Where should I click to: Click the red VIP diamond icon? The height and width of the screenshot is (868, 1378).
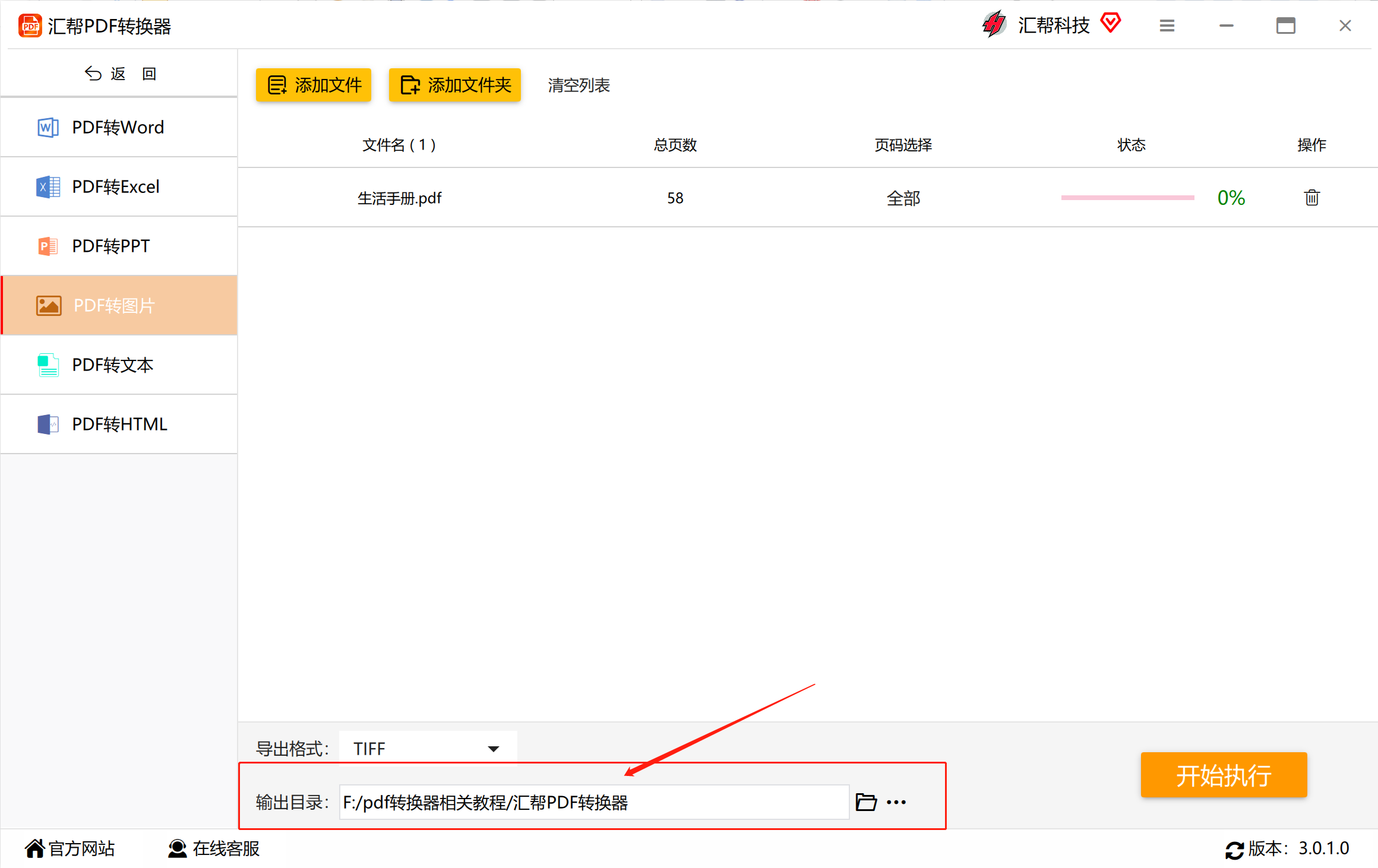1110,23
